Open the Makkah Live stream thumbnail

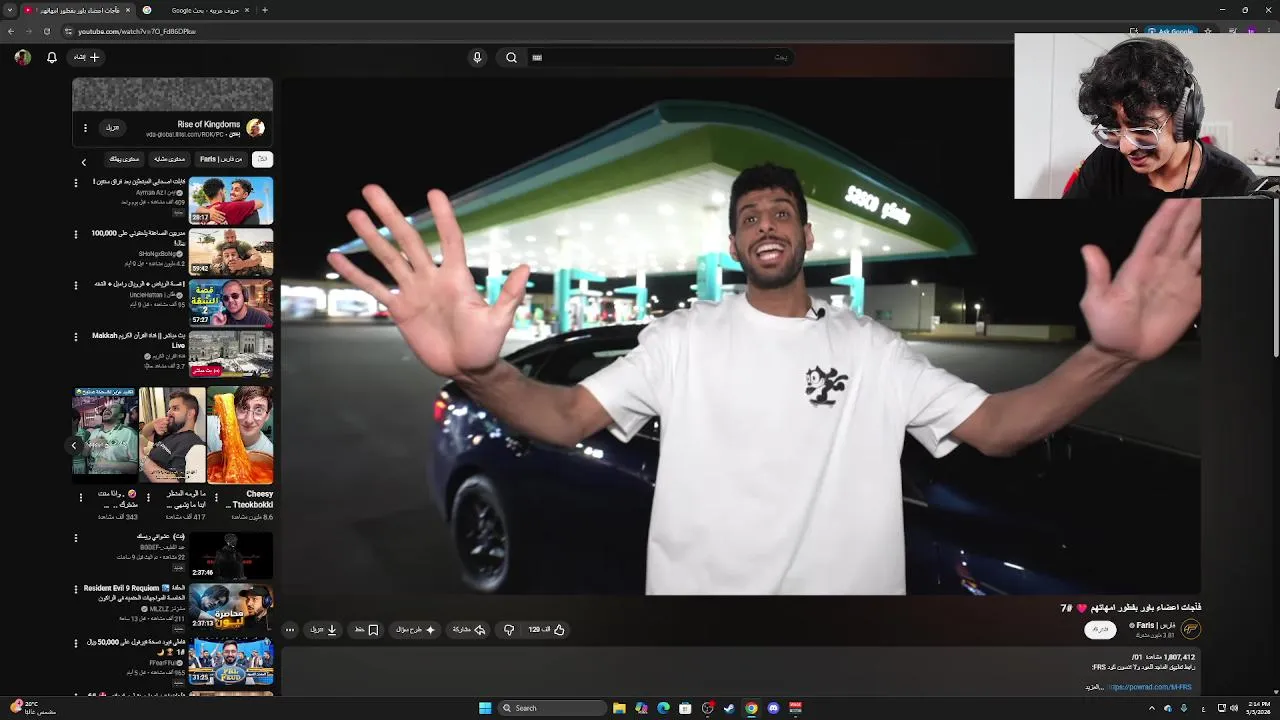231,355
